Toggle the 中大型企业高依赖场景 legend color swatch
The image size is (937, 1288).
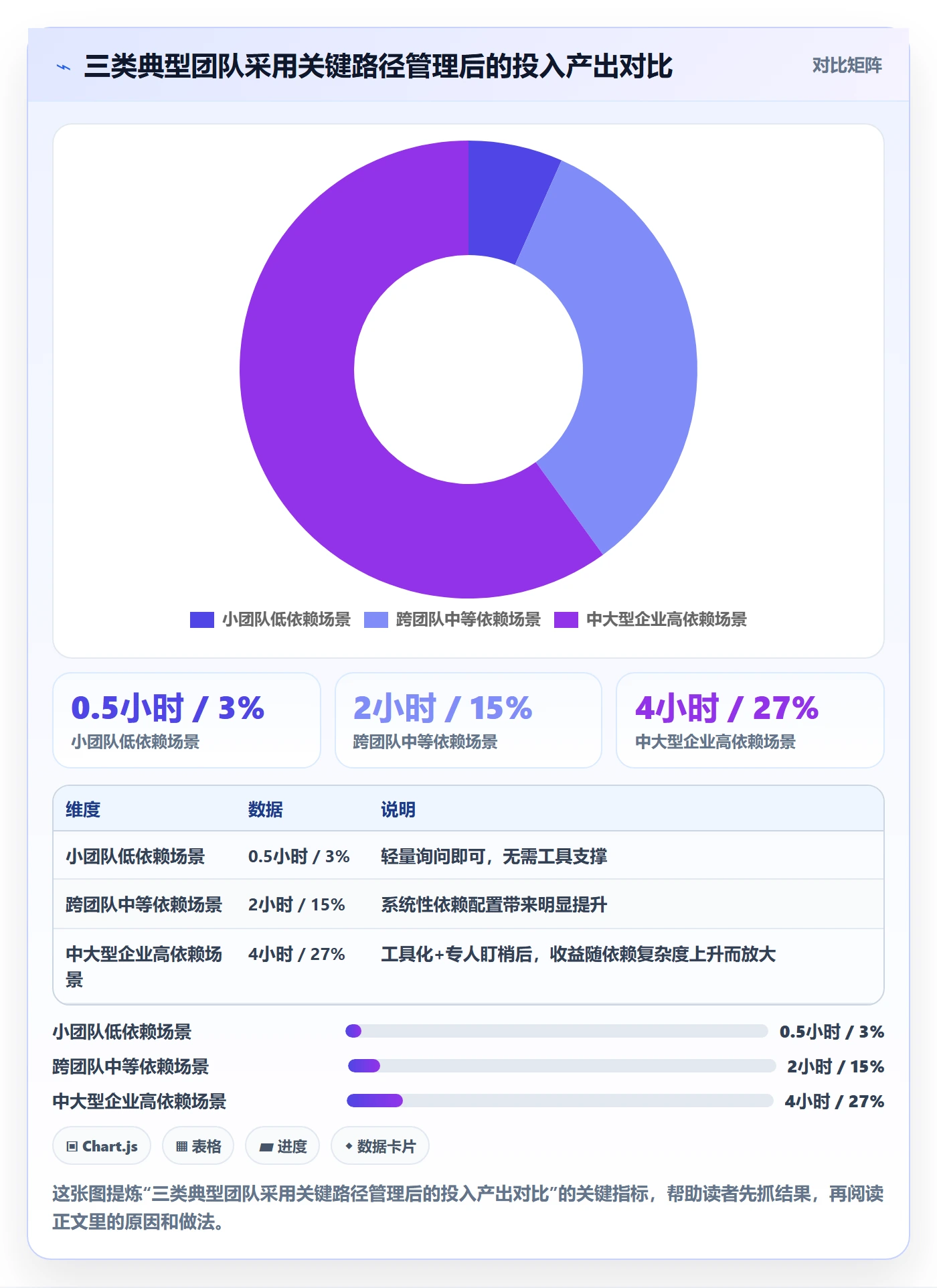point(566,620)
